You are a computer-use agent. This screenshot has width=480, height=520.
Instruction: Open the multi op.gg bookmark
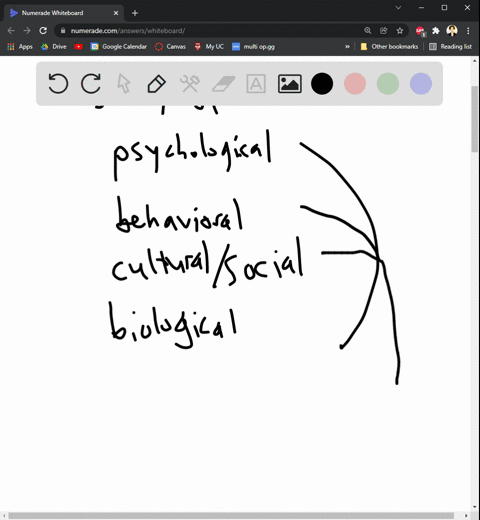tap(253, 47)
